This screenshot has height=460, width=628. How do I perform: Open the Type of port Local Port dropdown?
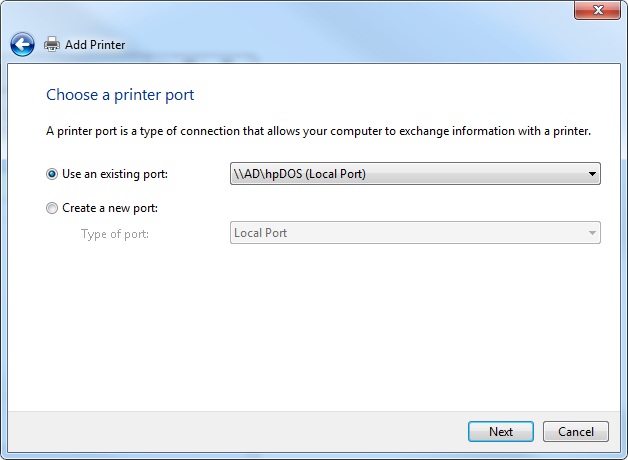pos(415,233)
